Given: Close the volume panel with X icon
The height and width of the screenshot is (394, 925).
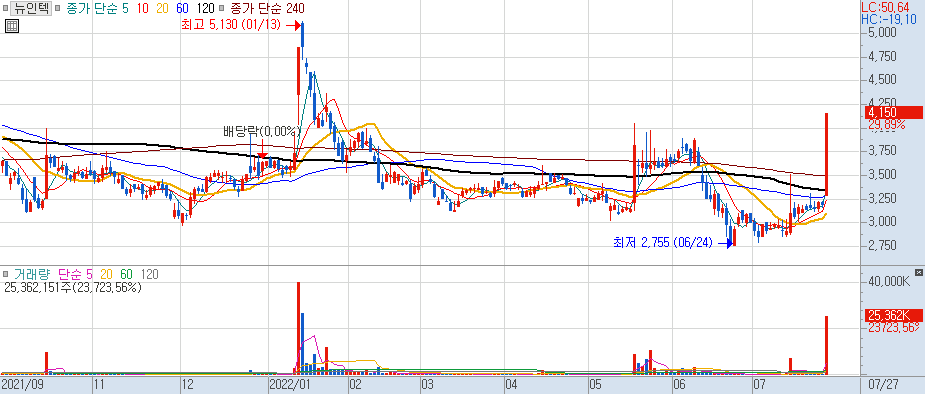Looking at the screenshot, I should [x=918, y=272].
